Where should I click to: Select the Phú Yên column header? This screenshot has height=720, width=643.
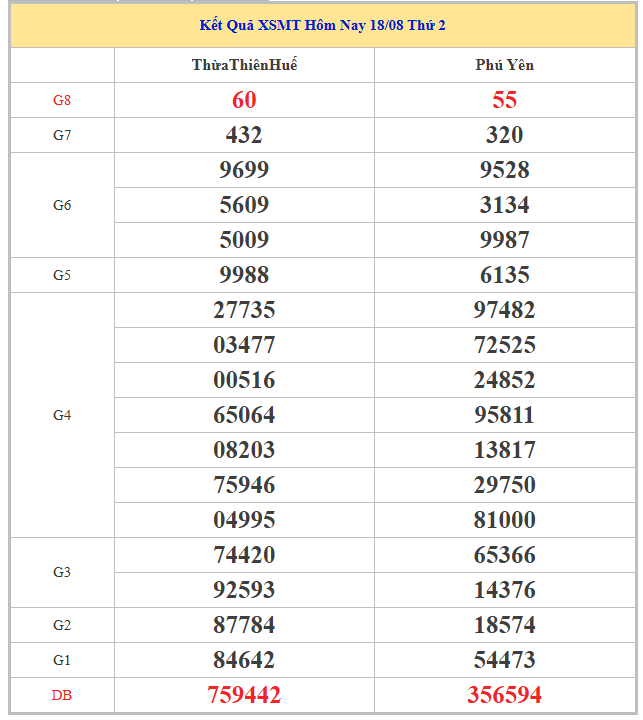pyautogui.click(x=505, y=65)
